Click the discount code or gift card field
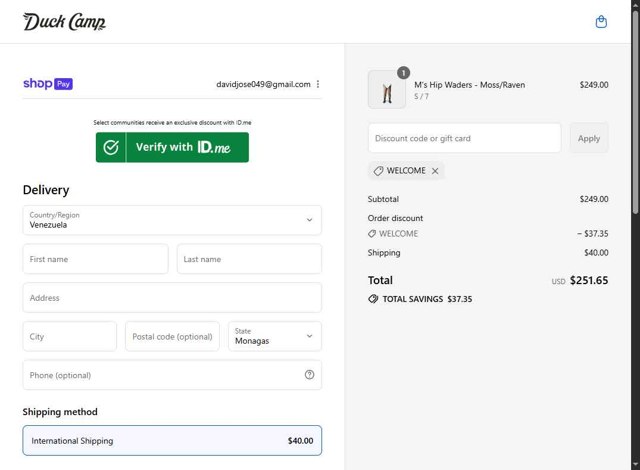 [x=464, y=138]
